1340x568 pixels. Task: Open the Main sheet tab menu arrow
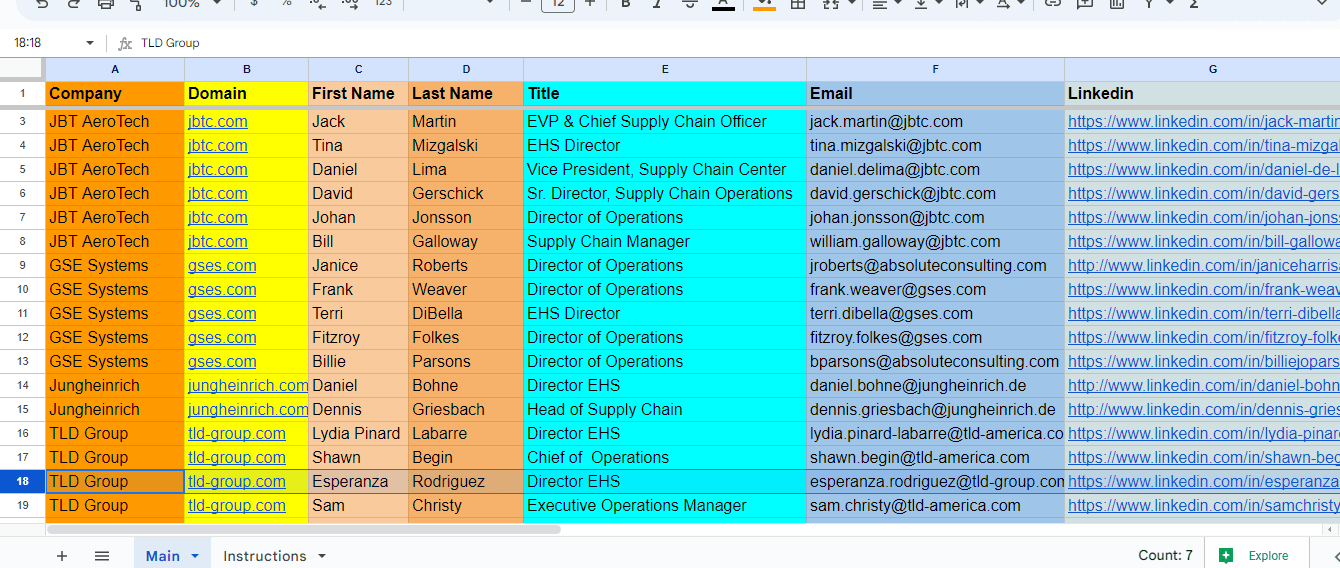click(194, 555)
